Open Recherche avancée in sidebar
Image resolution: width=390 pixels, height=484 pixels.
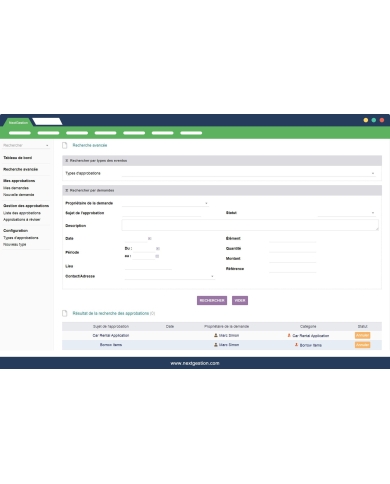(x=21, y=169)
